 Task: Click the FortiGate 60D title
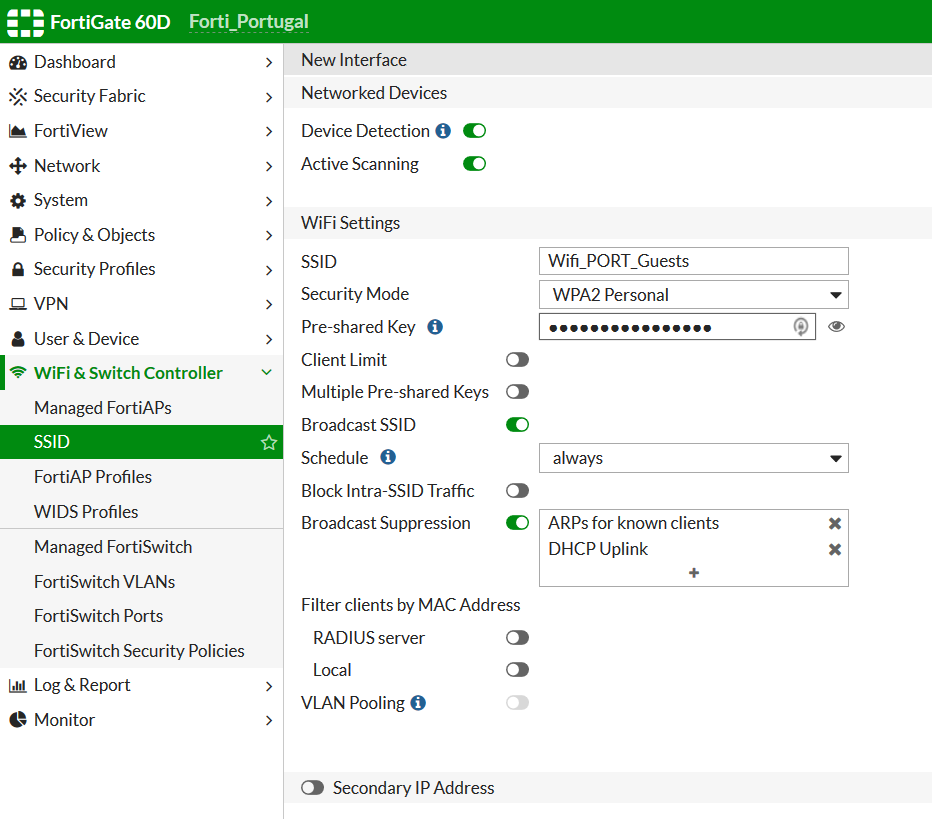(x=111, y=23)
